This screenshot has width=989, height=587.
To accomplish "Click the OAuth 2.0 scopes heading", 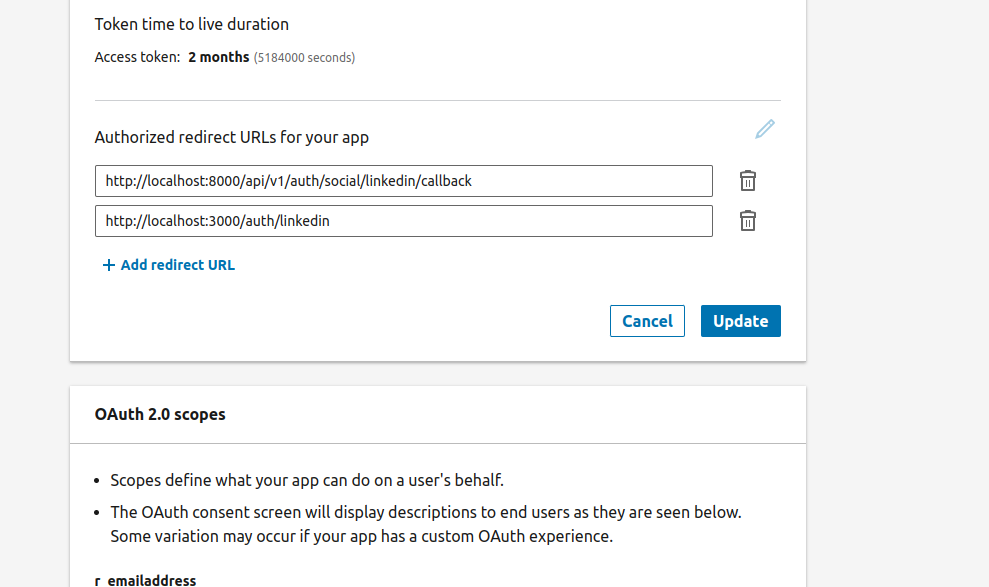I will (160, 414).
